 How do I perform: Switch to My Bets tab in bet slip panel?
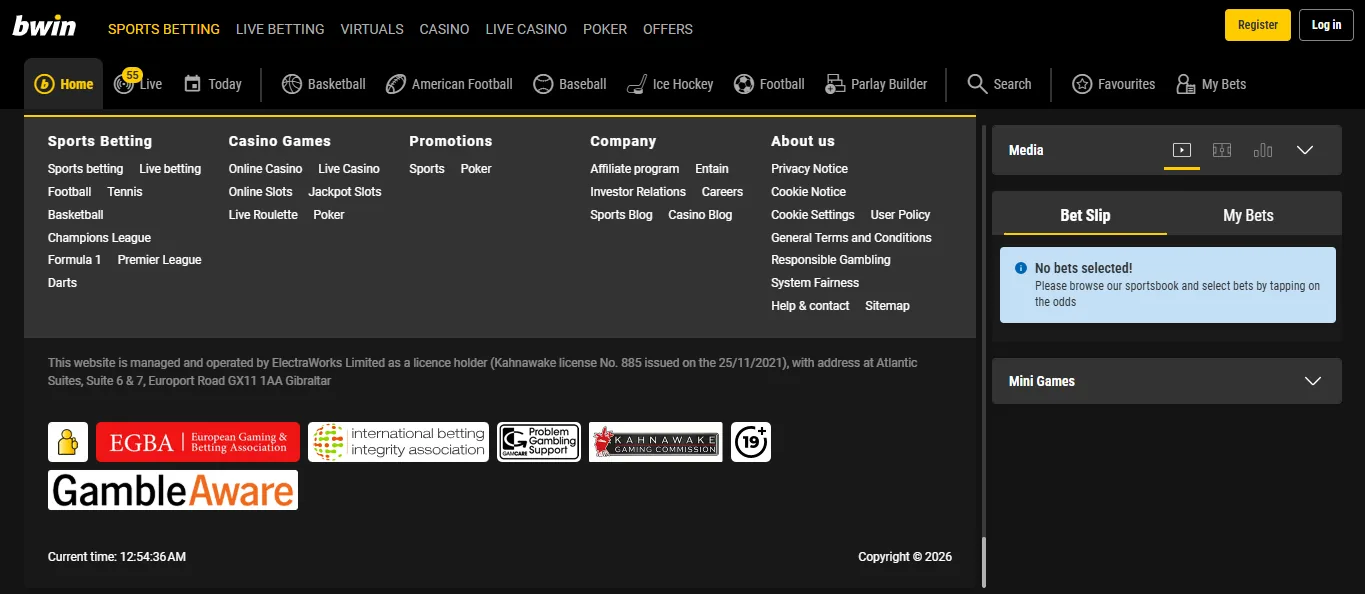coord(1248,215)
